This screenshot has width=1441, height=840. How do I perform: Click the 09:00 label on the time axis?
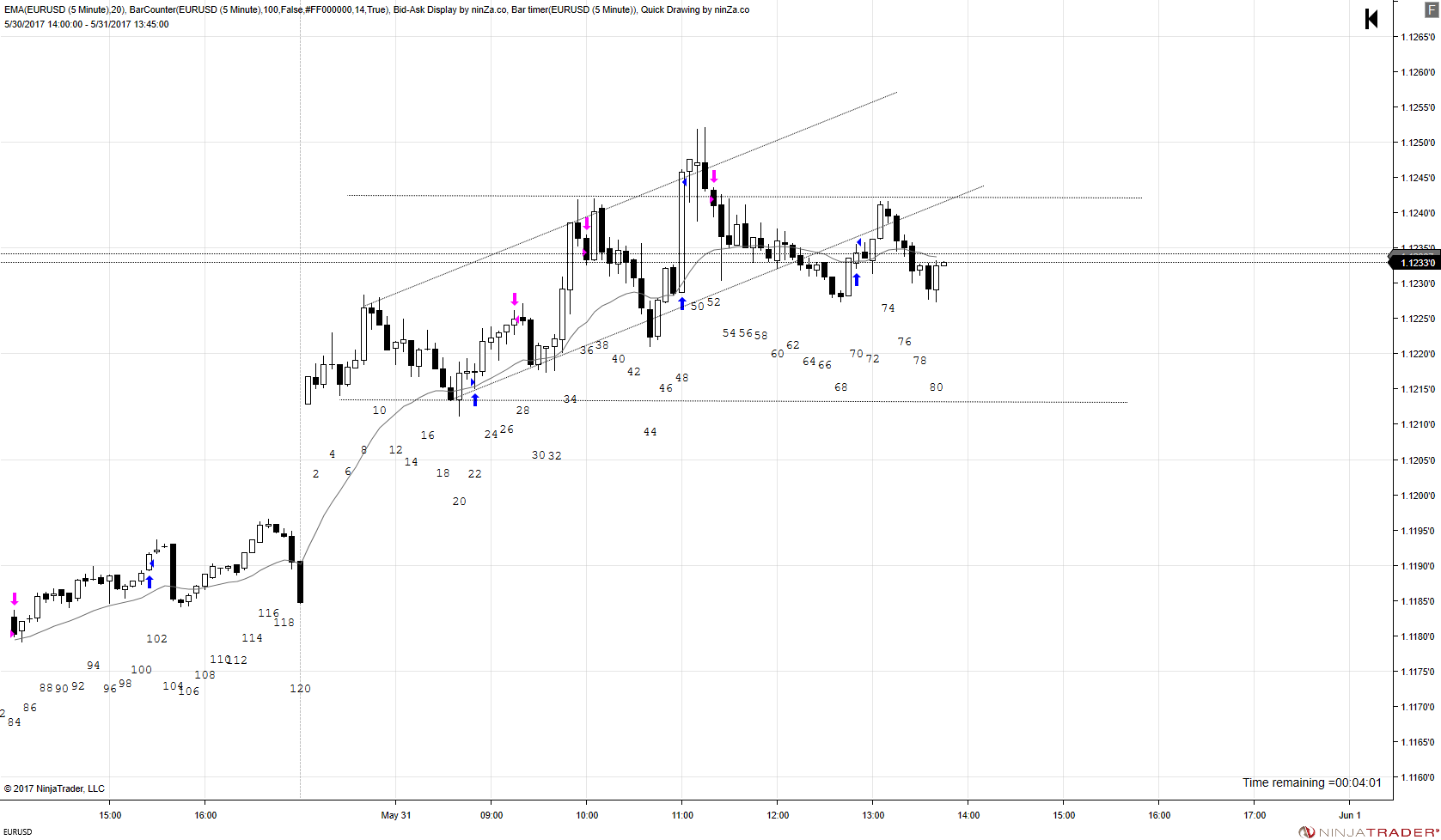492,815
